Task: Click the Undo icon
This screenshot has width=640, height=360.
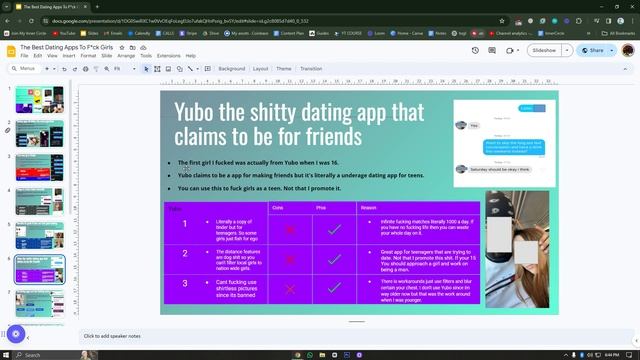Action: pyautogui.click(x=64, y=69)
